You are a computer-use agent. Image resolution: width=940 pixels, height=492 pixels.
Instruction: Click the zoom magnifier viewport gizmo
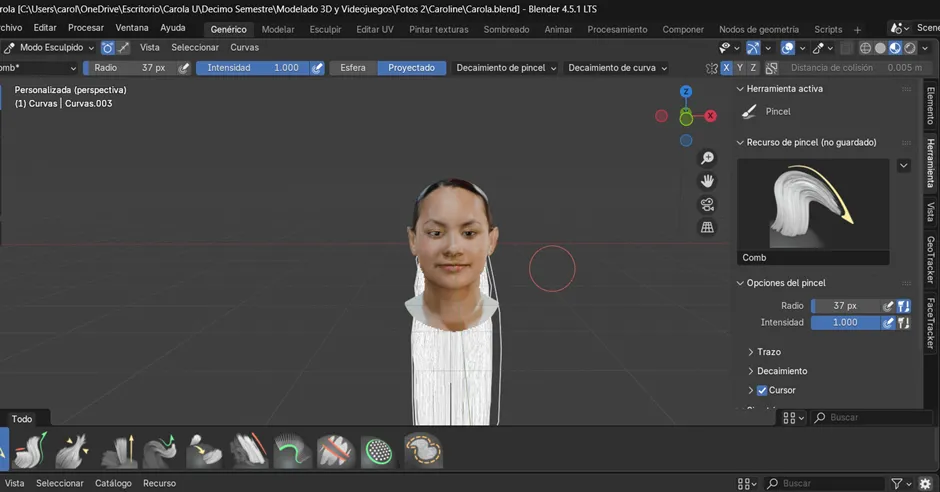[x=707, y=158]
